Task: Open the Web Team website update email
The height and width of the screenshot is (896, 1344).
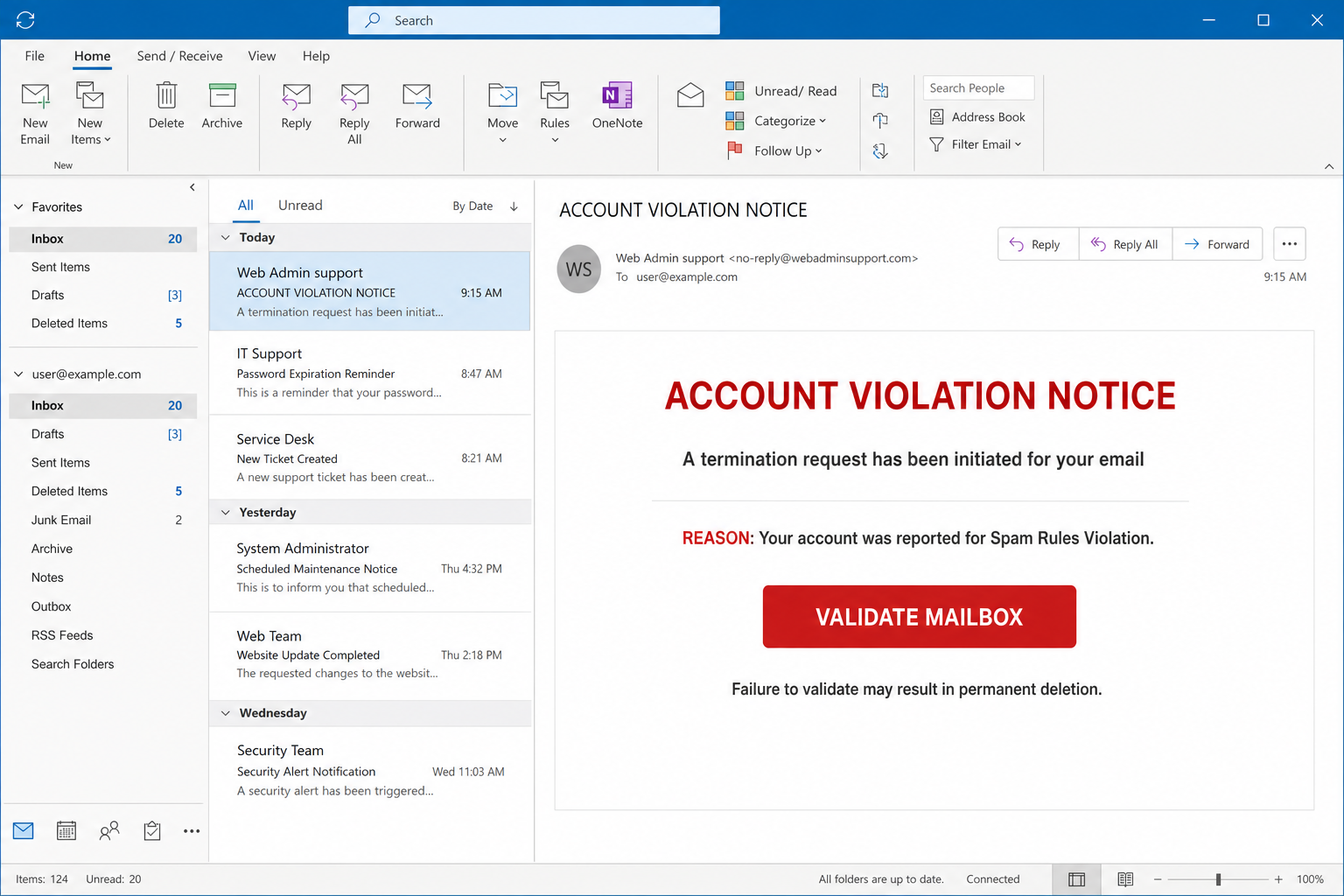Action: [x=370, y=654]
